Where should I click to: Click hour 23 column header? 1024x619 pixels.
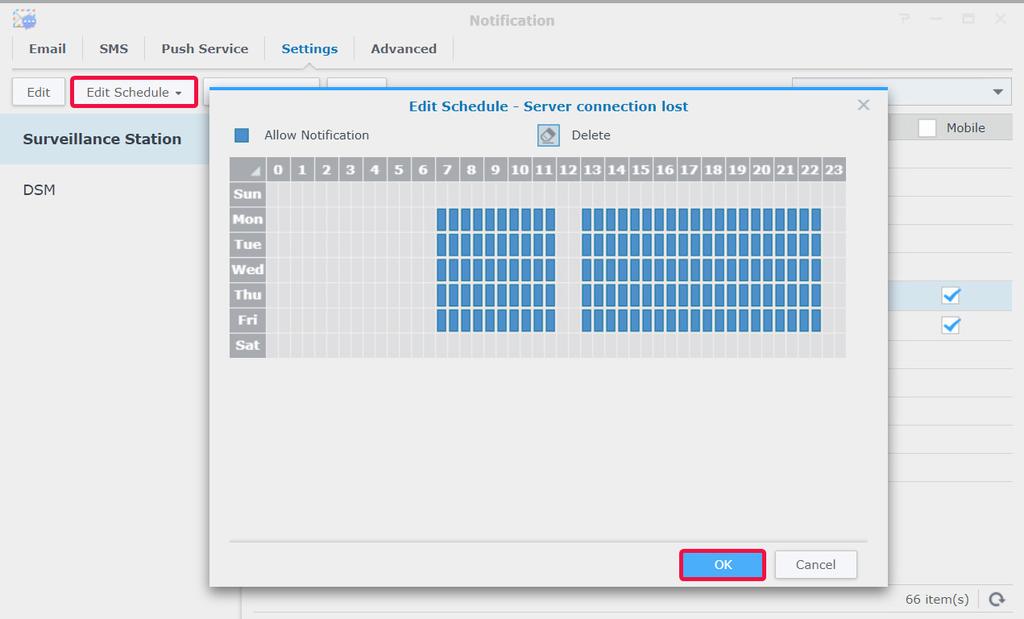click(834, 169)
